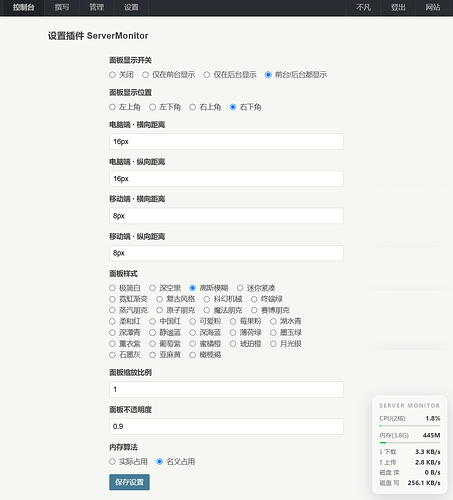This screenshot has width=453, height=500.
Task: Focus the 面板缩放比例 input field
Action: click(x=226, y=389)
